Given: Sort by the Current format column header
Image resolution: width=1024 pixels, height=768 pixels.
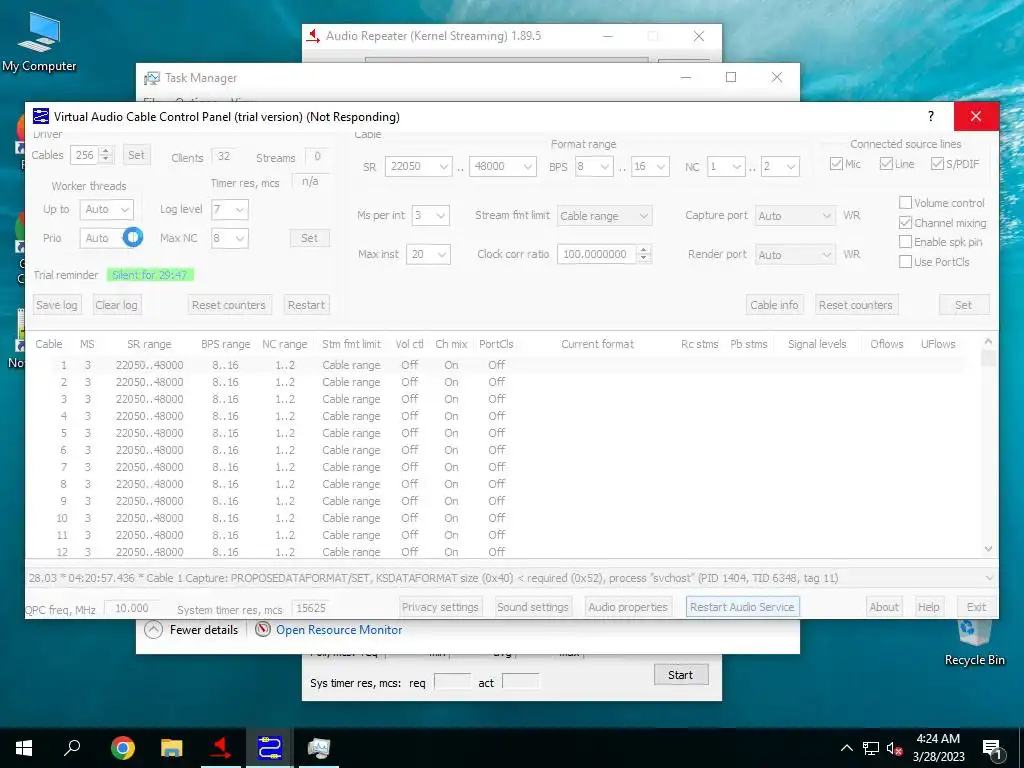Looking at the screenshot, I should (x=597, y=344).
